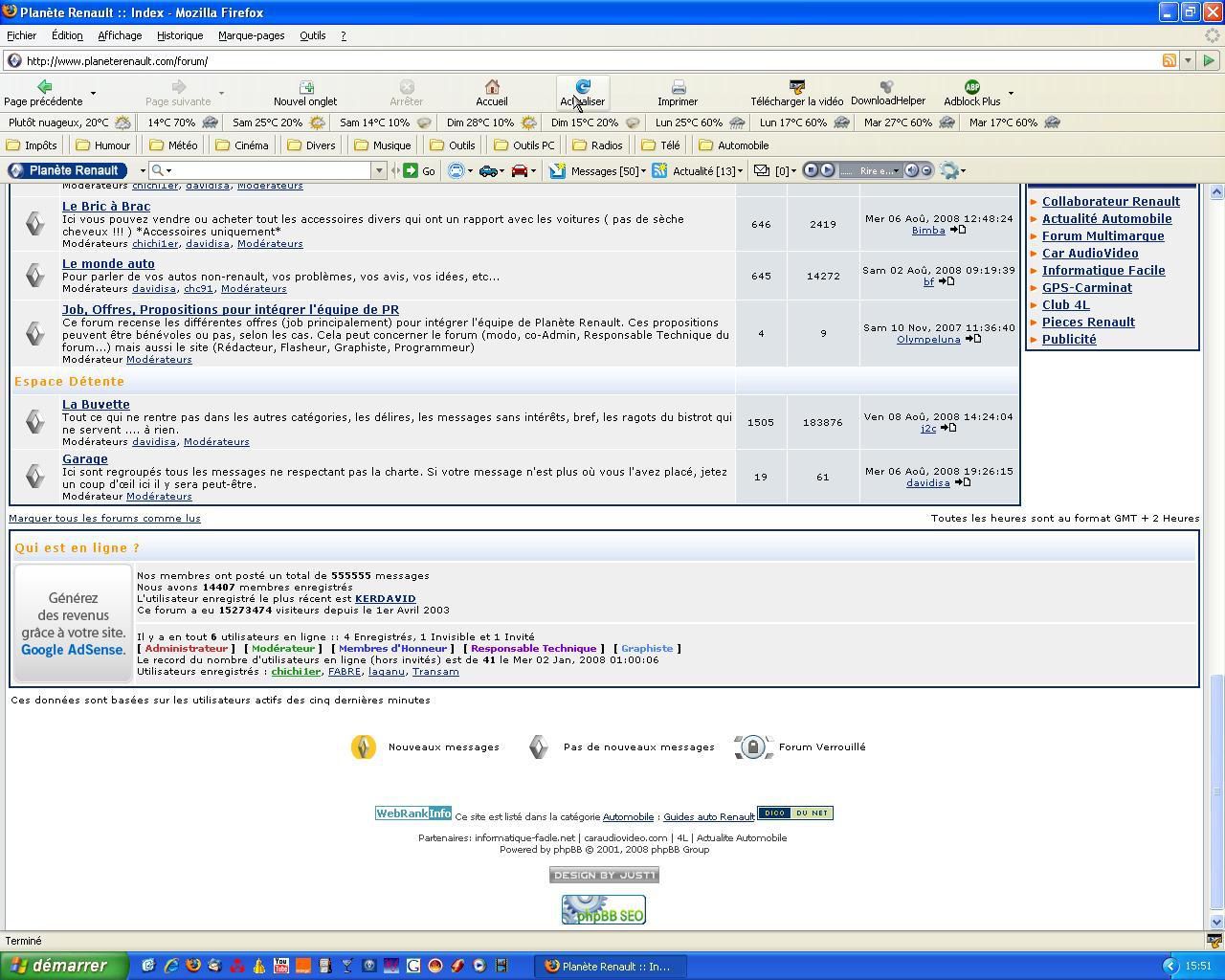Open DownloadHelper toolbar button
The width and height of the screenshot is (1225, 980).
click(887, 93)
